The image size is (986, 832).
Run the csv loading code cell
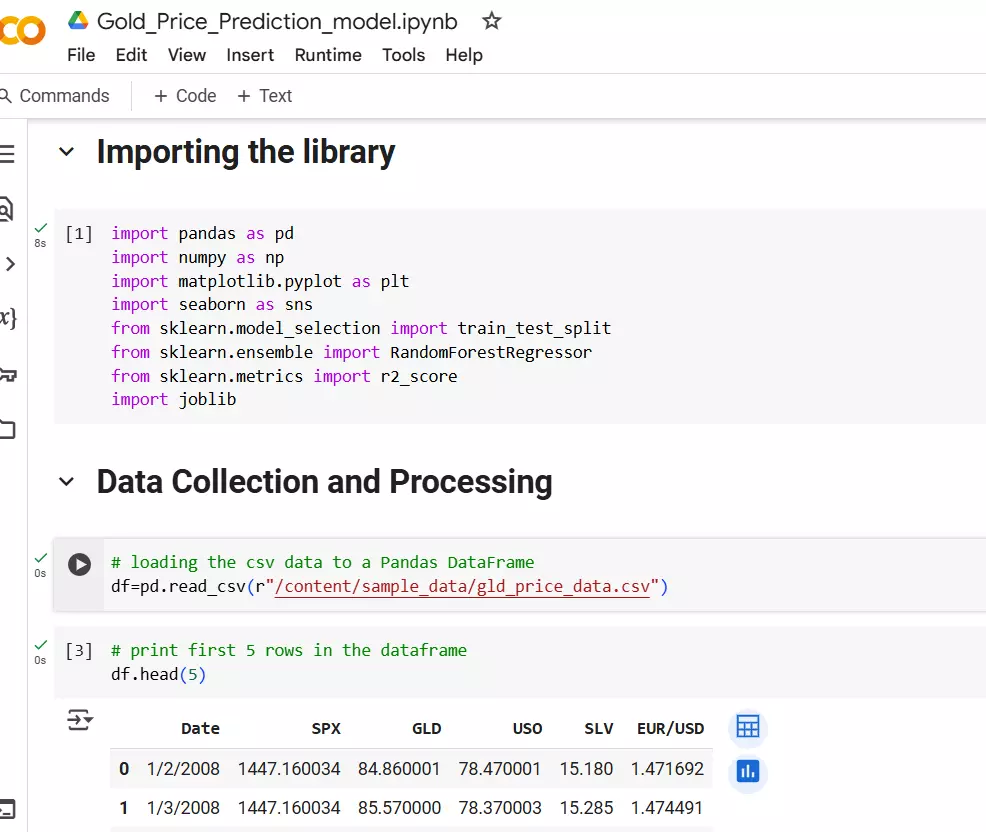[79, 564]
